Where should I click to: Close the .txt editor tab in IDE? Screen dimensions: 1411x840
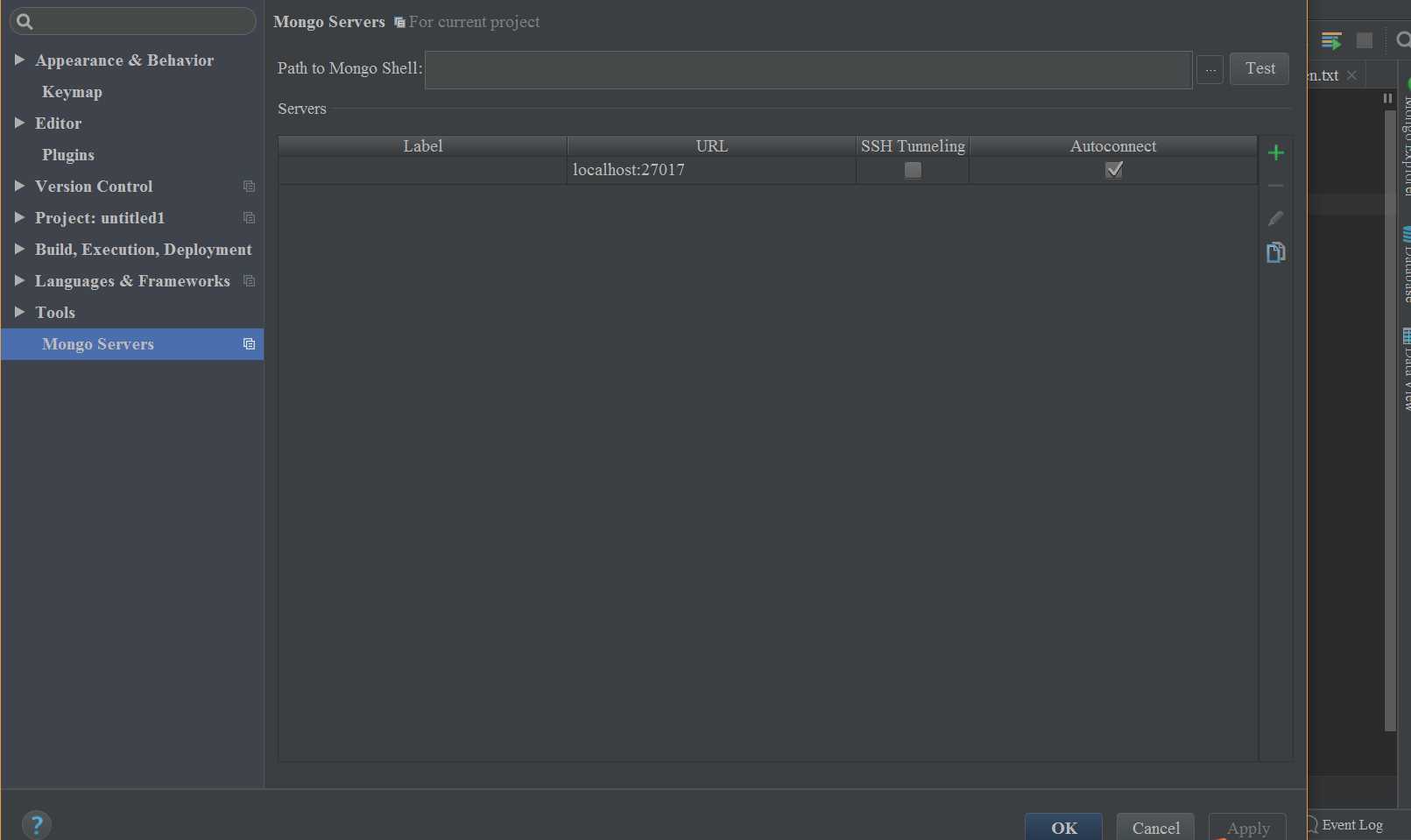pos(1351,75)
